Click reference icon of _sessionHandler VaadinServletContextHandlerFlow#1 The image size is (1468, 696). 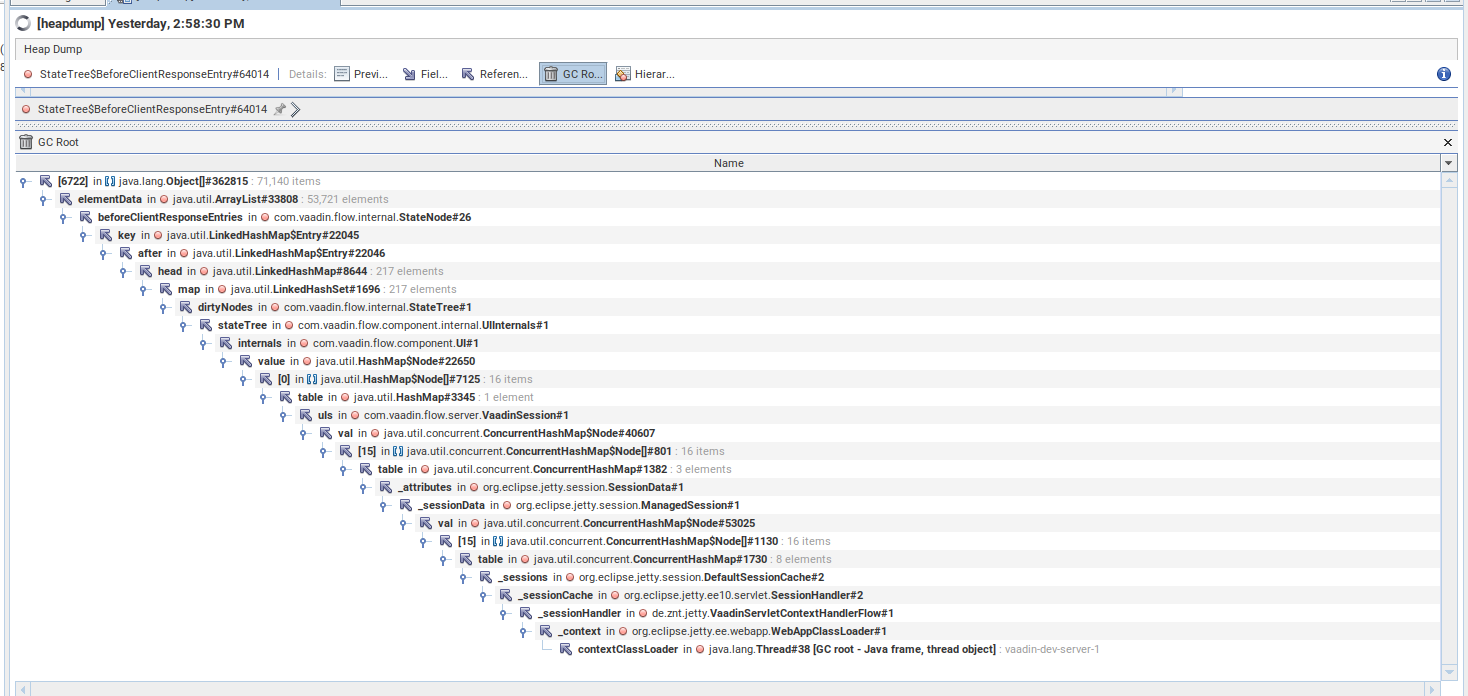coord(526,613)
